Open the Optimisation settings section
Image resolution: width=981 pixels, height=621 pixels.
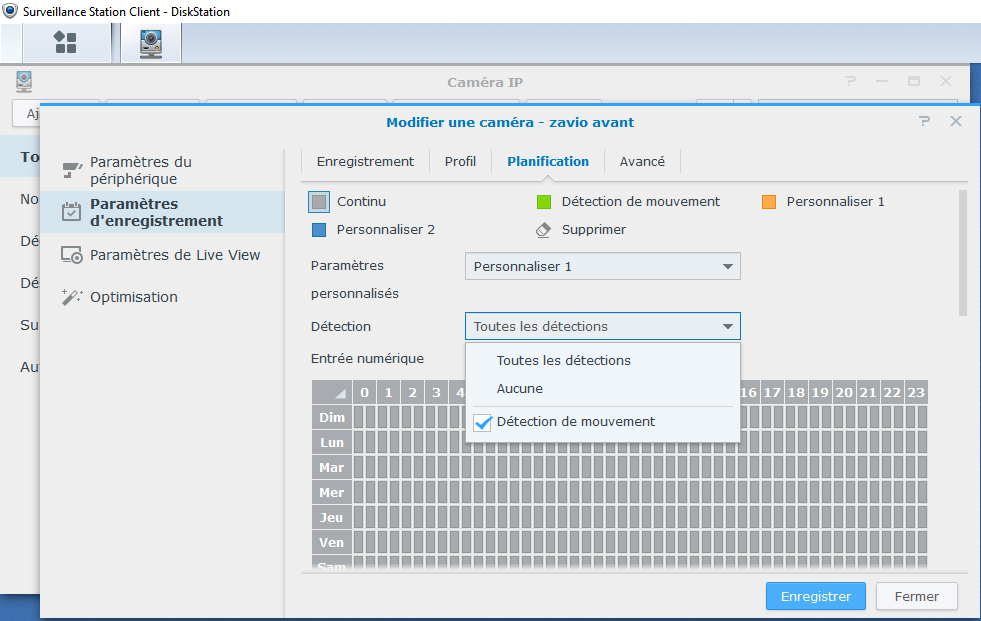133,297
